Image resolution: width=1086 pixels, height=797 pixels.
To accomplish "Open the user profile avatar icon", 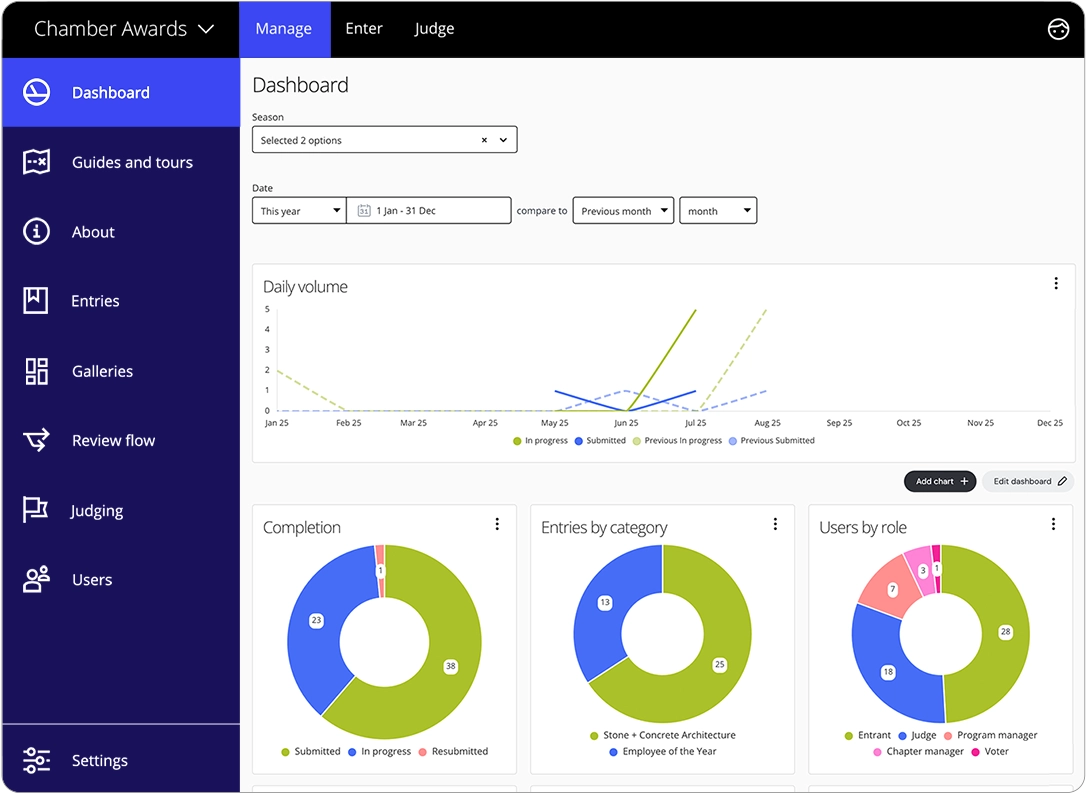I will tap(1058, 29).
